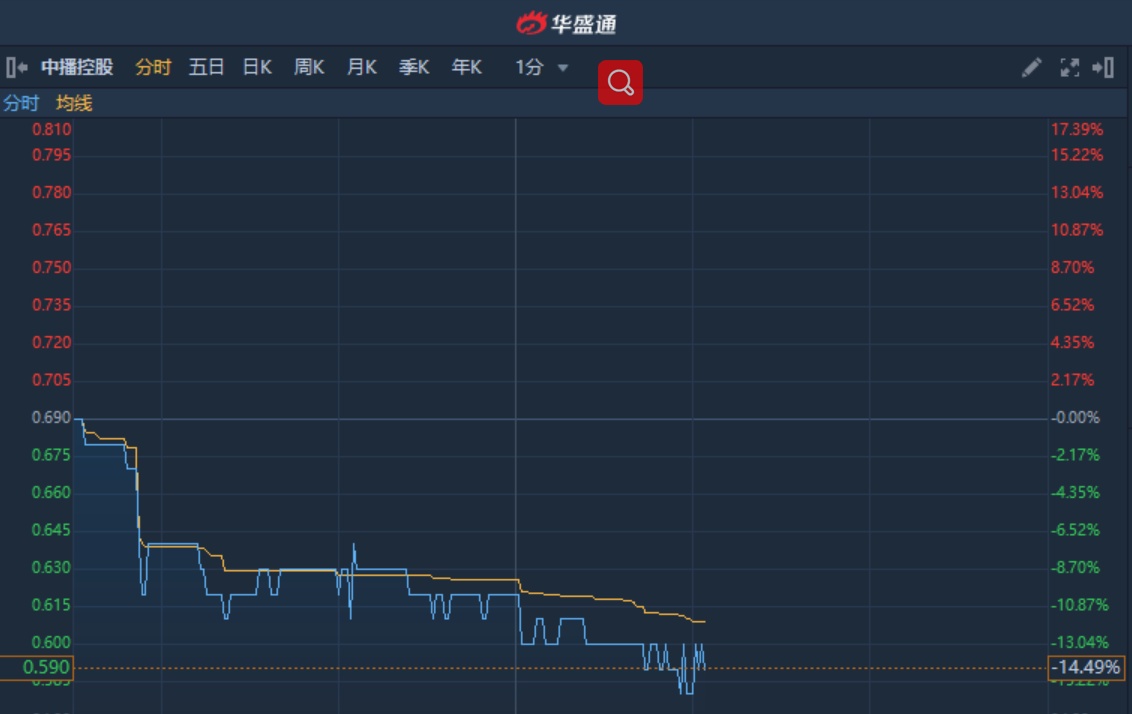Click the -13.04% percentage label
This screenshot has width=1132, height=714.
click(1079, 643)
